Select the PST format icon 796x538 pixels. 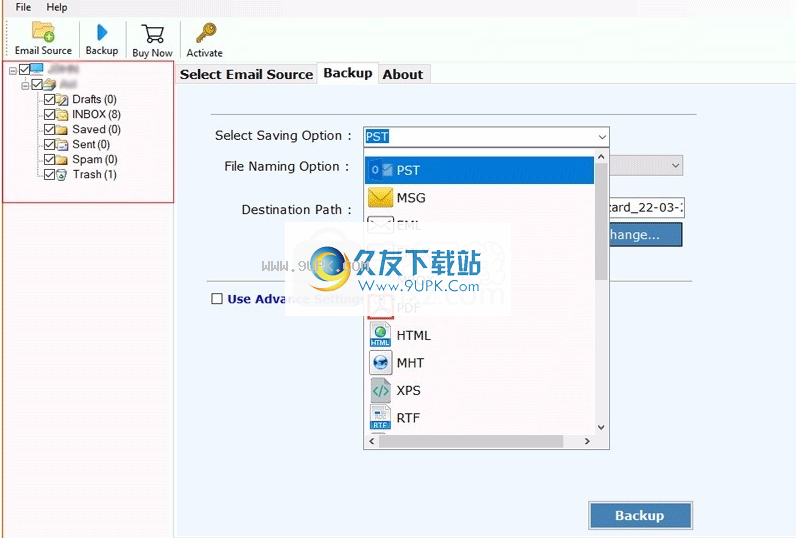(381, 170)
